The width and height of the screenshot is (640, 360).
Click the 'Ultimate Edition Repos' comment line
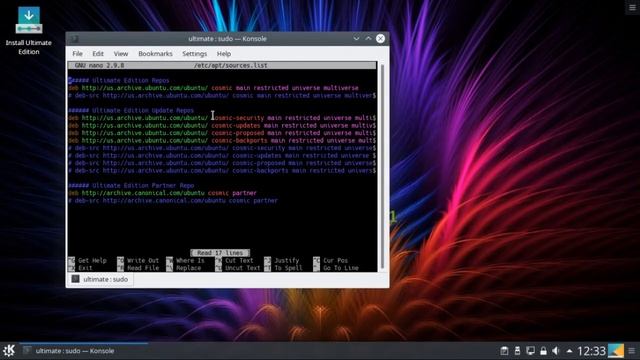point(118,80)
